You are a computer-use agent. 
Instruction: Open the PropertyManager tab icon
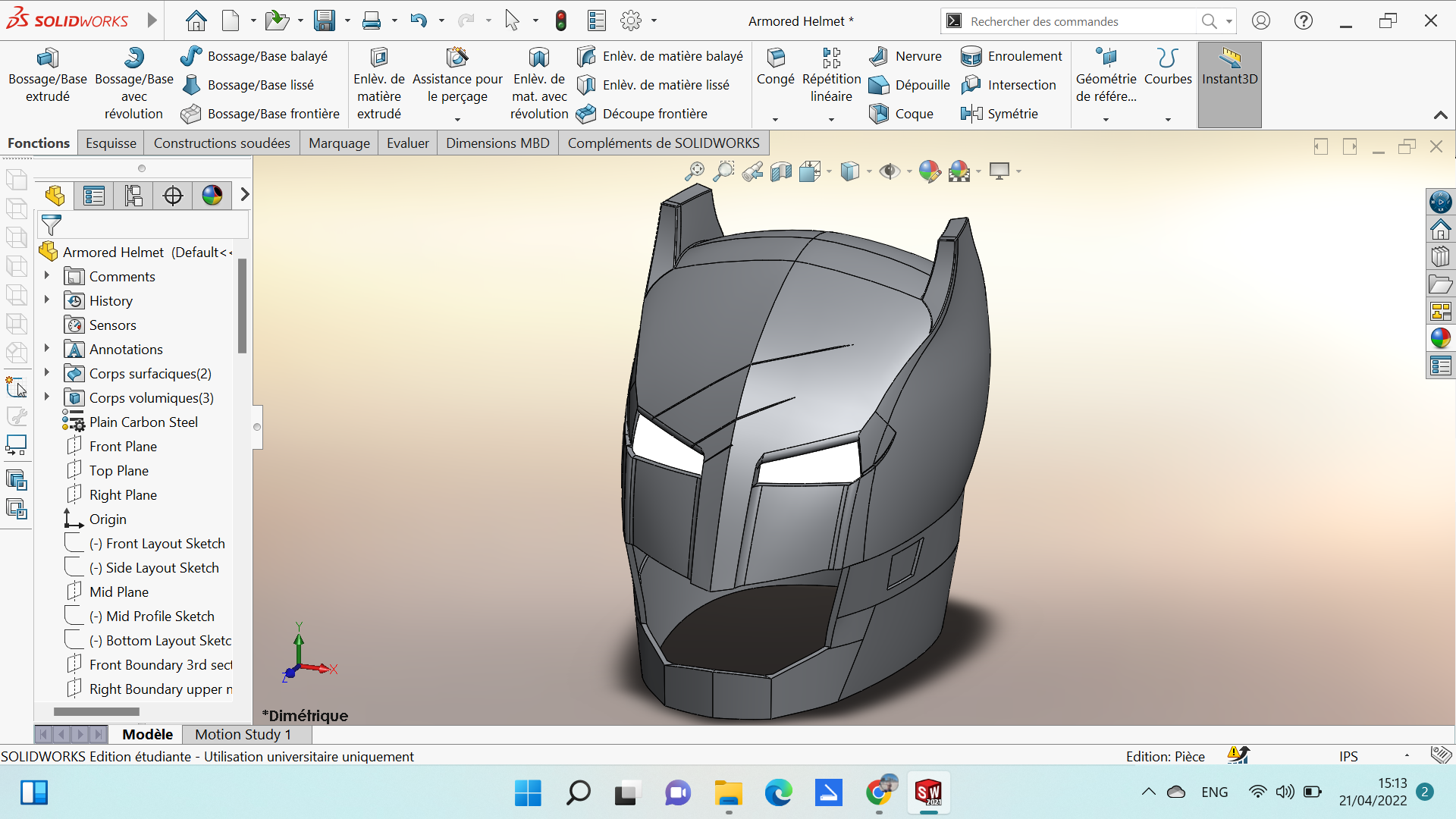(x=94, y=196)
